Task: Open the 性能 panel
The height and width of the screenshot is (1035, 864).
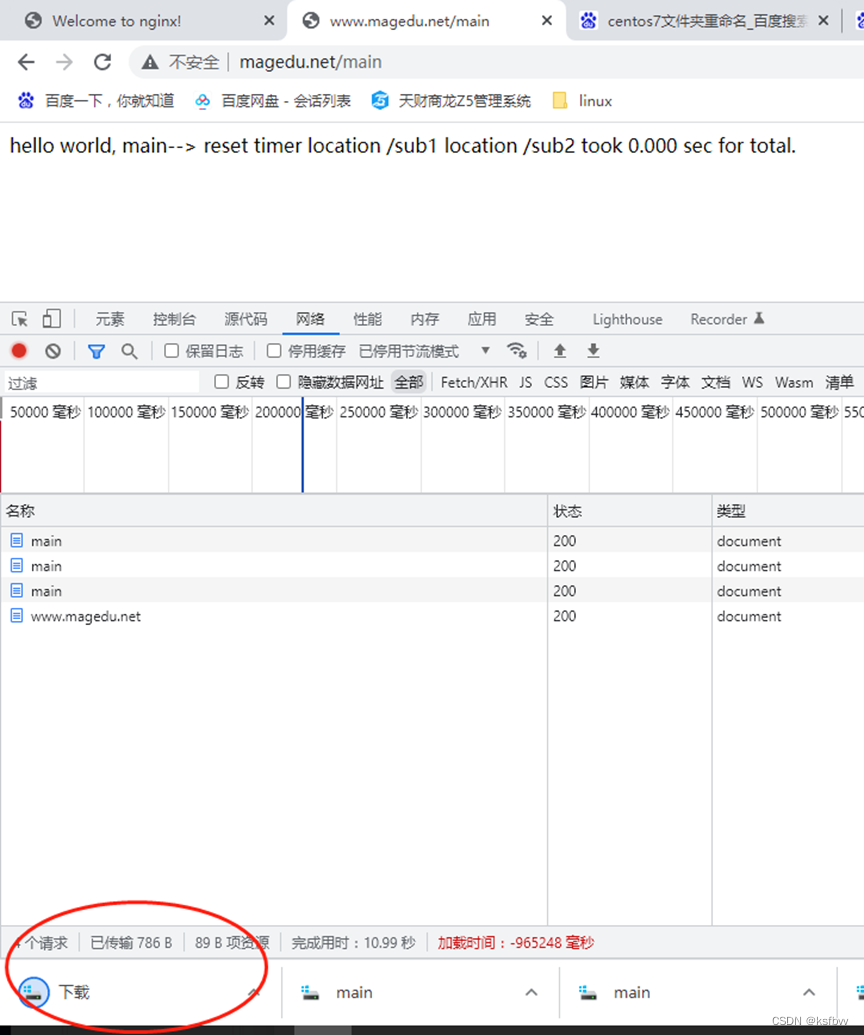Action: [x=368, y=319]
